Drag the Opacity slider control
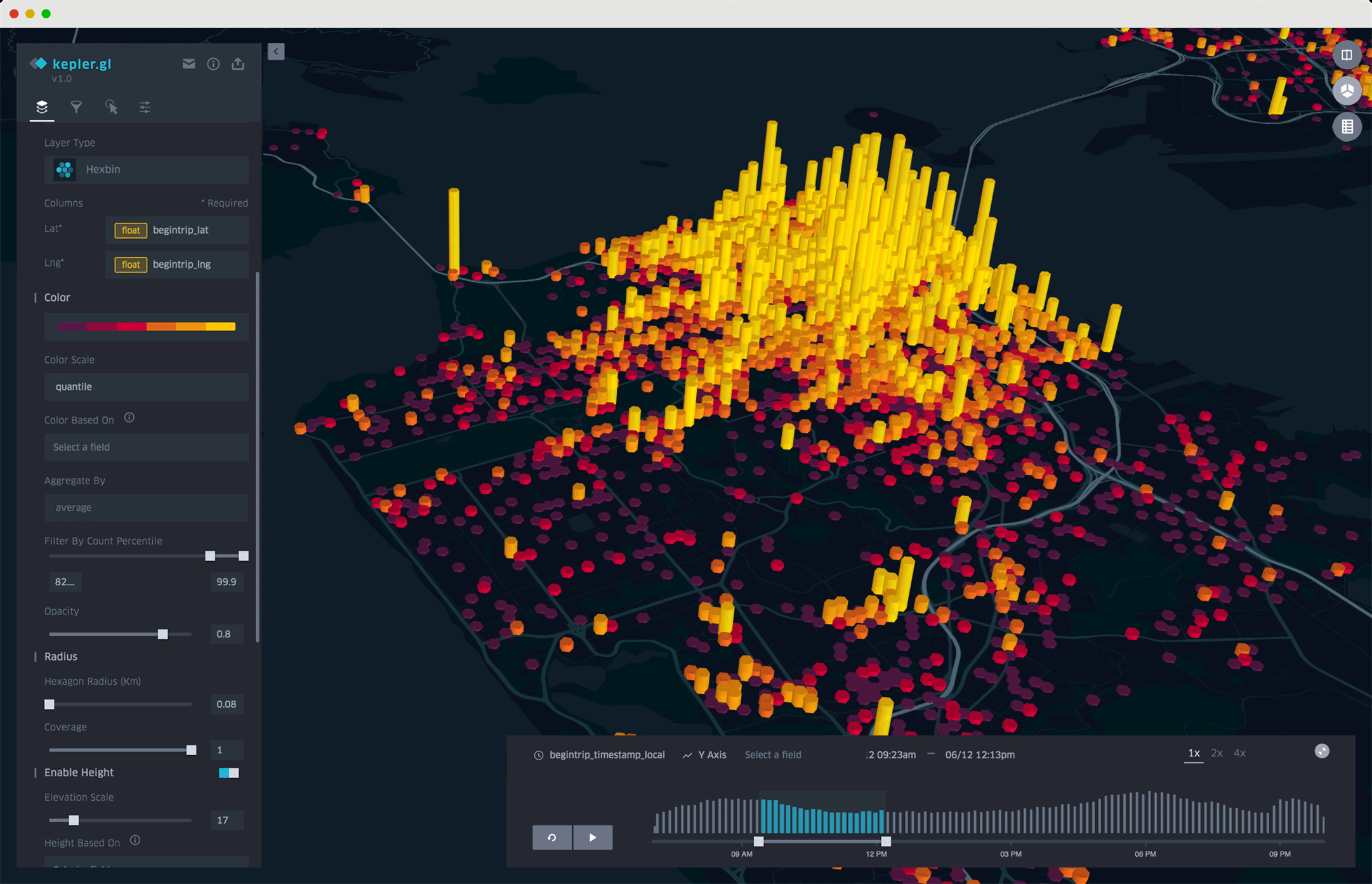This screenshot has height=884, width=1372. [x=163, y=634]
